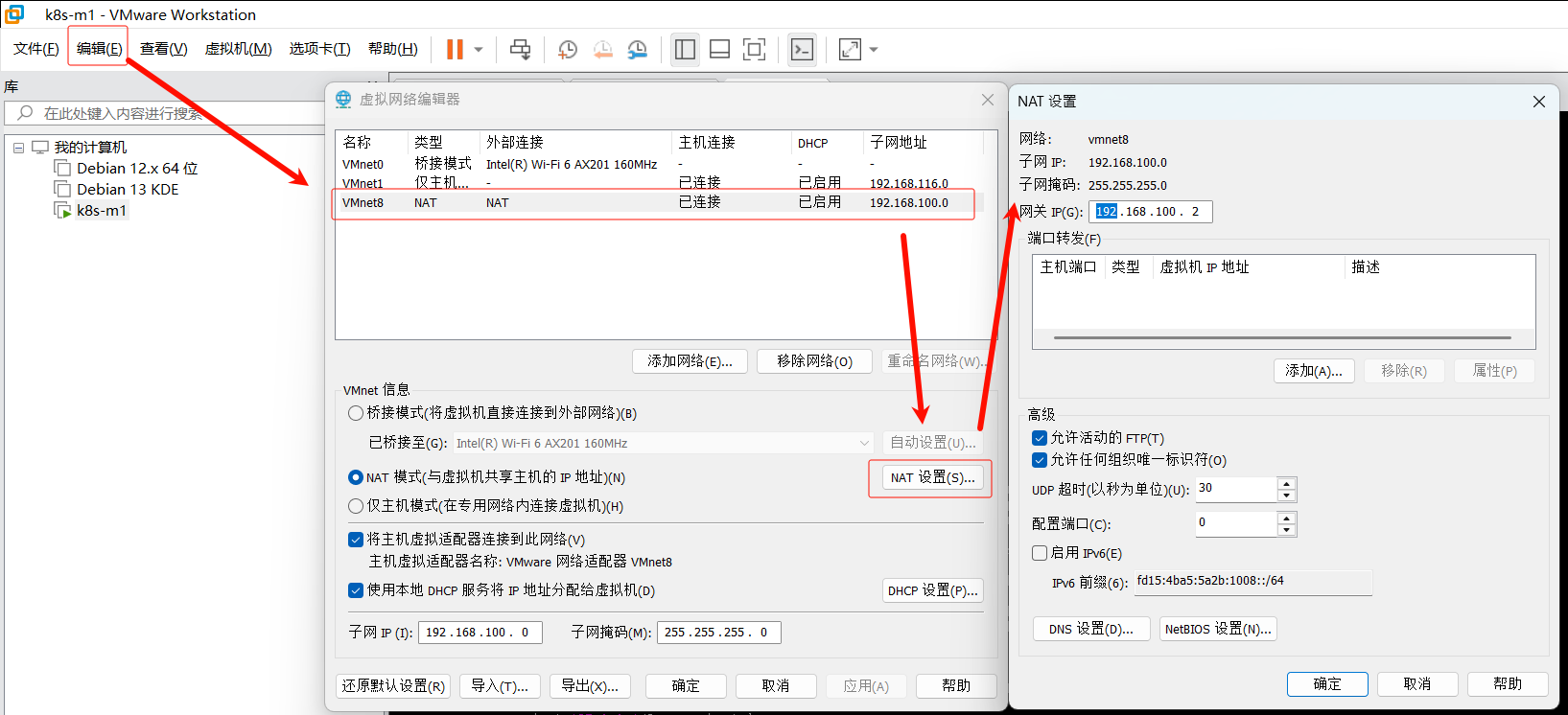
Task: Click the NetBIOS 设置(N)... button
Action: [x=1218, y=630]
